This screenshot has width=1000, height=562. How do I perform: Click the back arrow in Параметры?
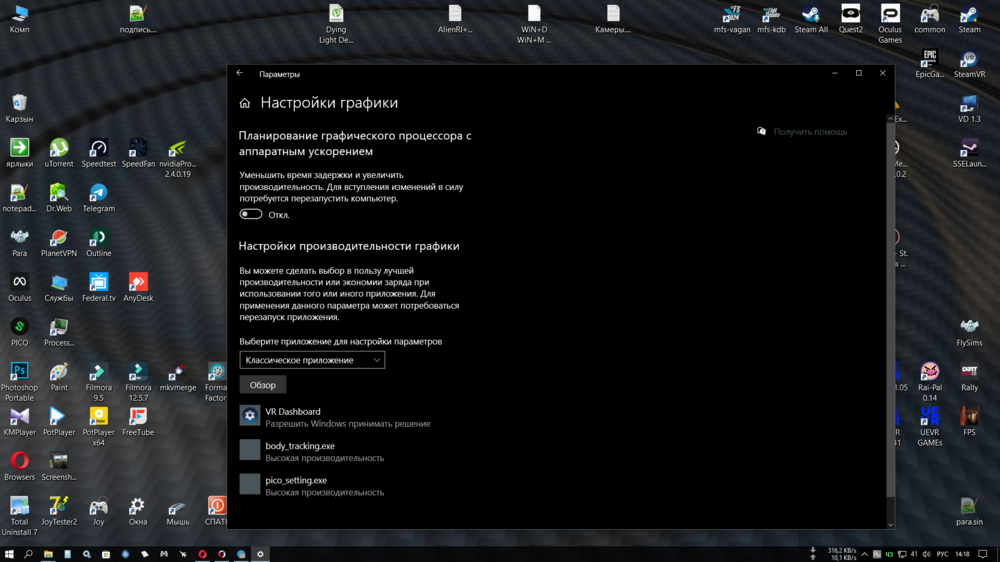[240, 73]
